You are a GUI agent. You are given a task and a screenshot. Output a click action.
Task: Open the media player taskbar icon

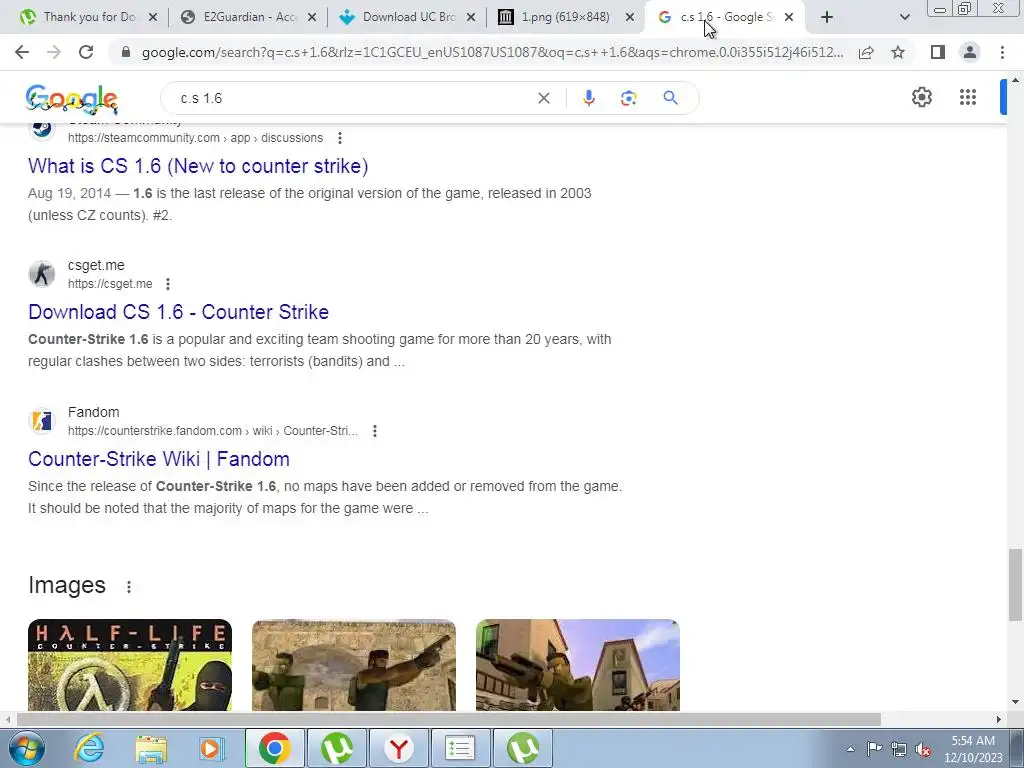(212, 748)
